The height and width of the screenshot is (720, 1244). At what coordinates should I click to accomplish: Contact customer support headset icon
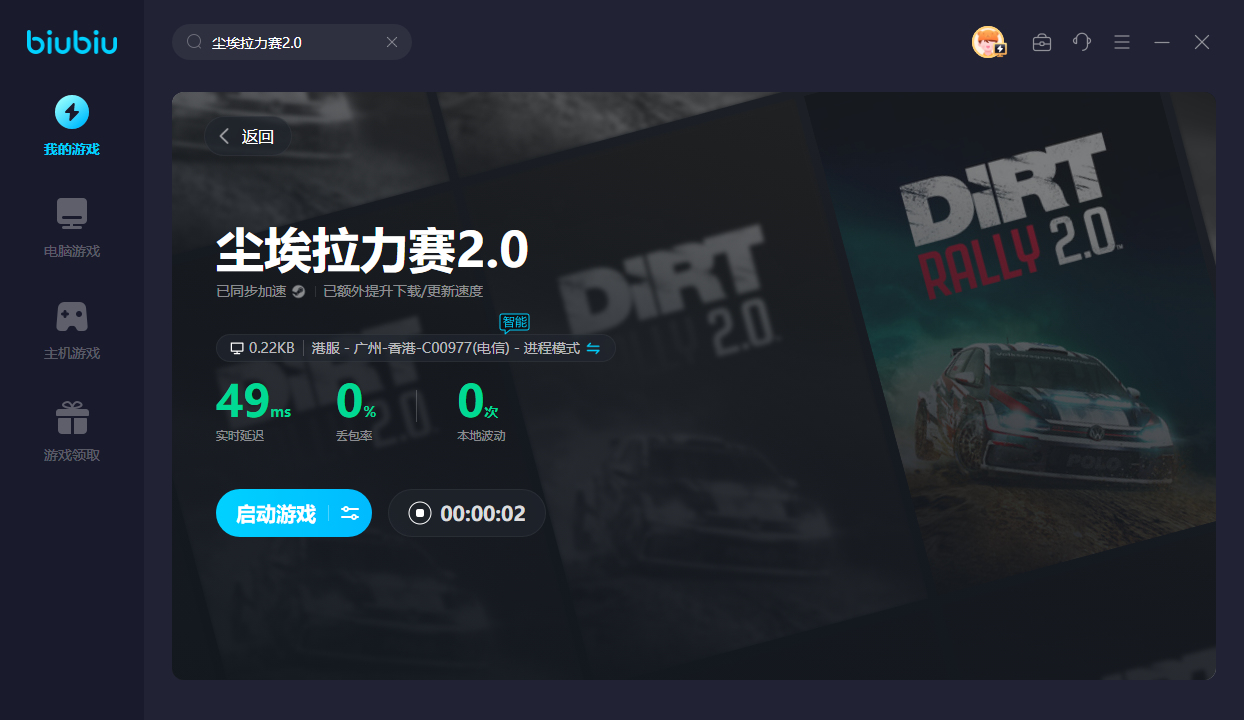(1082, 42)
